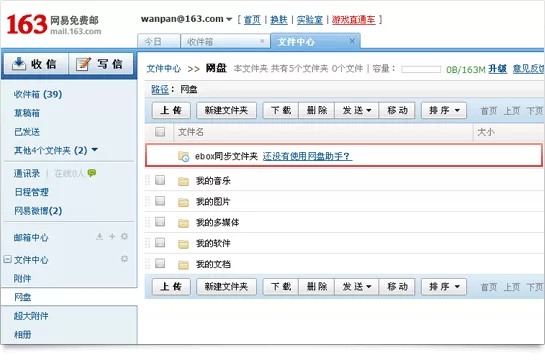Click the 写信 compose pencil icon
545x360 pixels.
click(83, 64)
